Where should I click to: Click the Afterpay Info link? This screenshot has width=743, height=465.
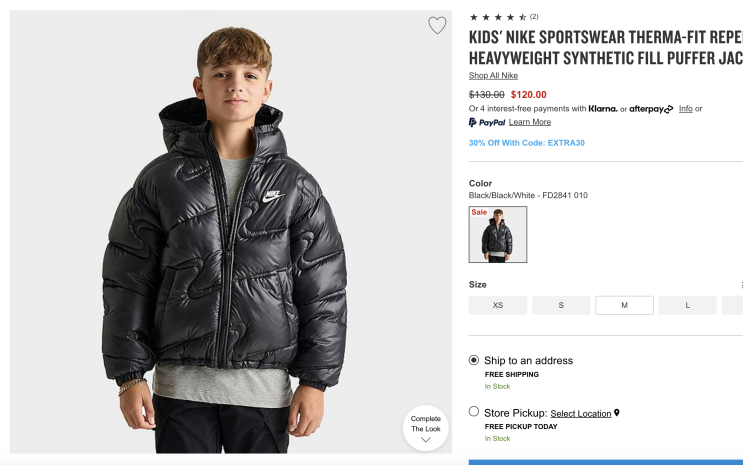pyautogui.click(x=685, y=109)
